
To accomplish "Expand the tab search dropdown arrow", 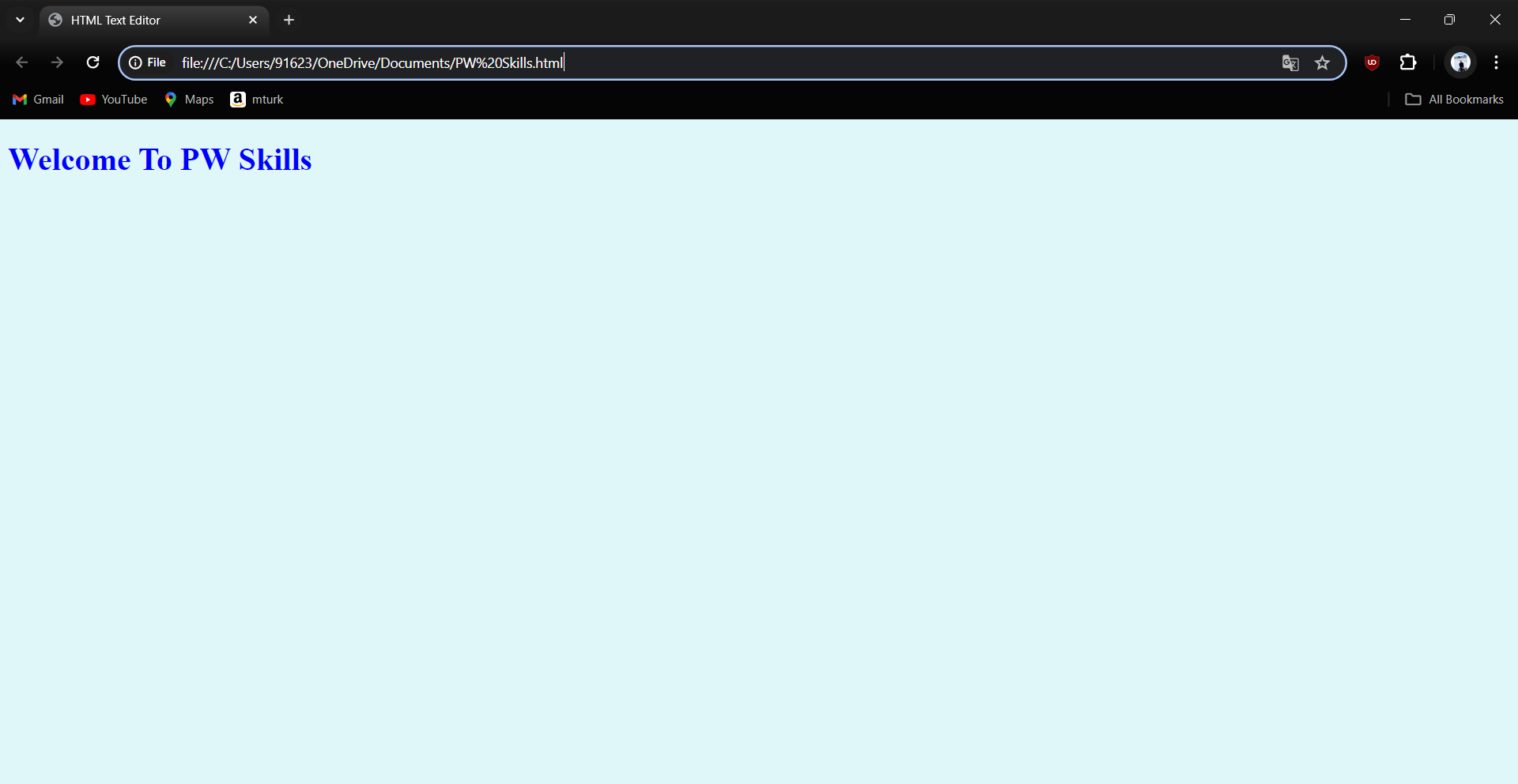I will coord(20,20).
